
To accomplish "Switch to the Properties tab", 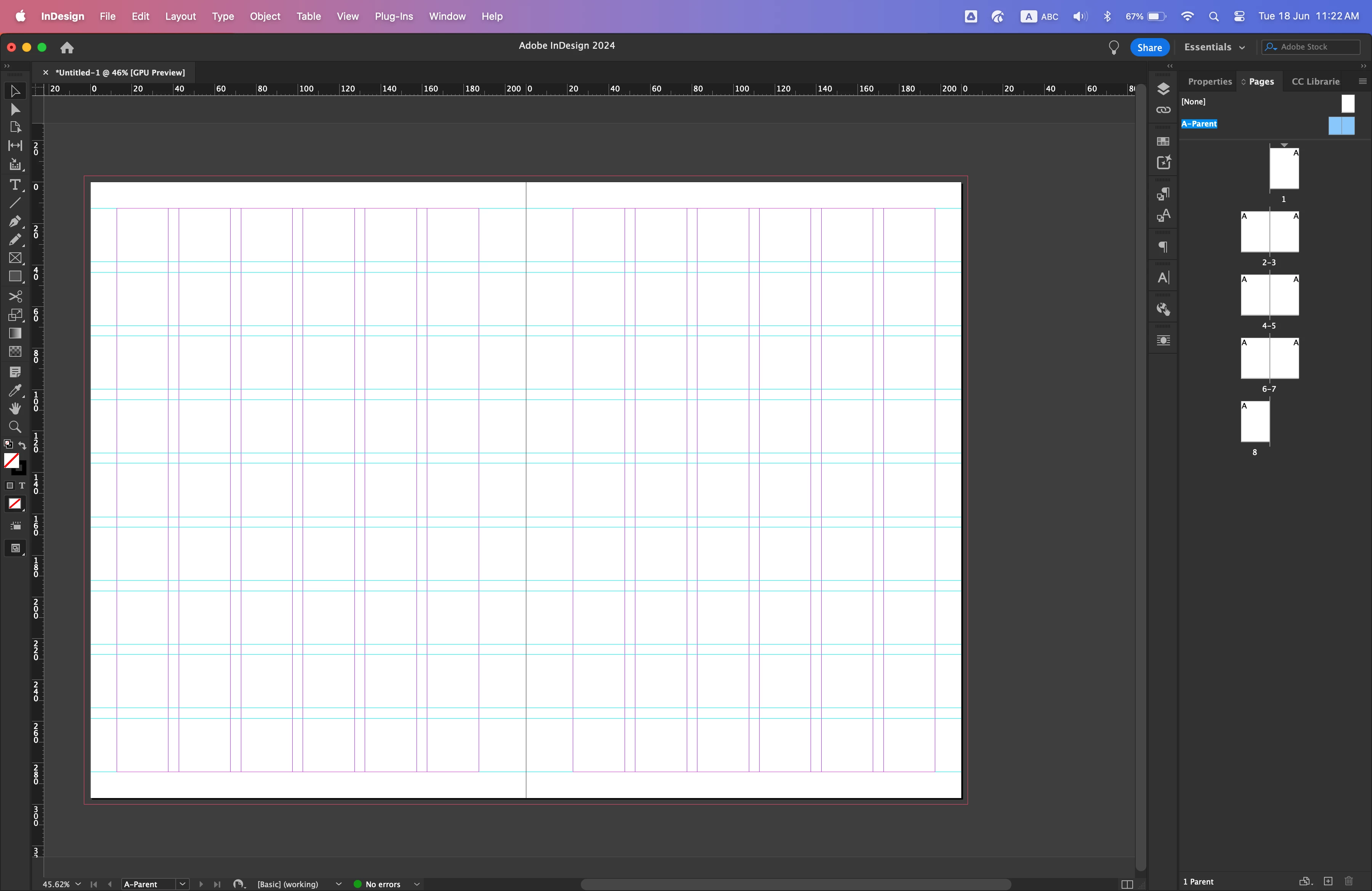I will click(1209, 81).
